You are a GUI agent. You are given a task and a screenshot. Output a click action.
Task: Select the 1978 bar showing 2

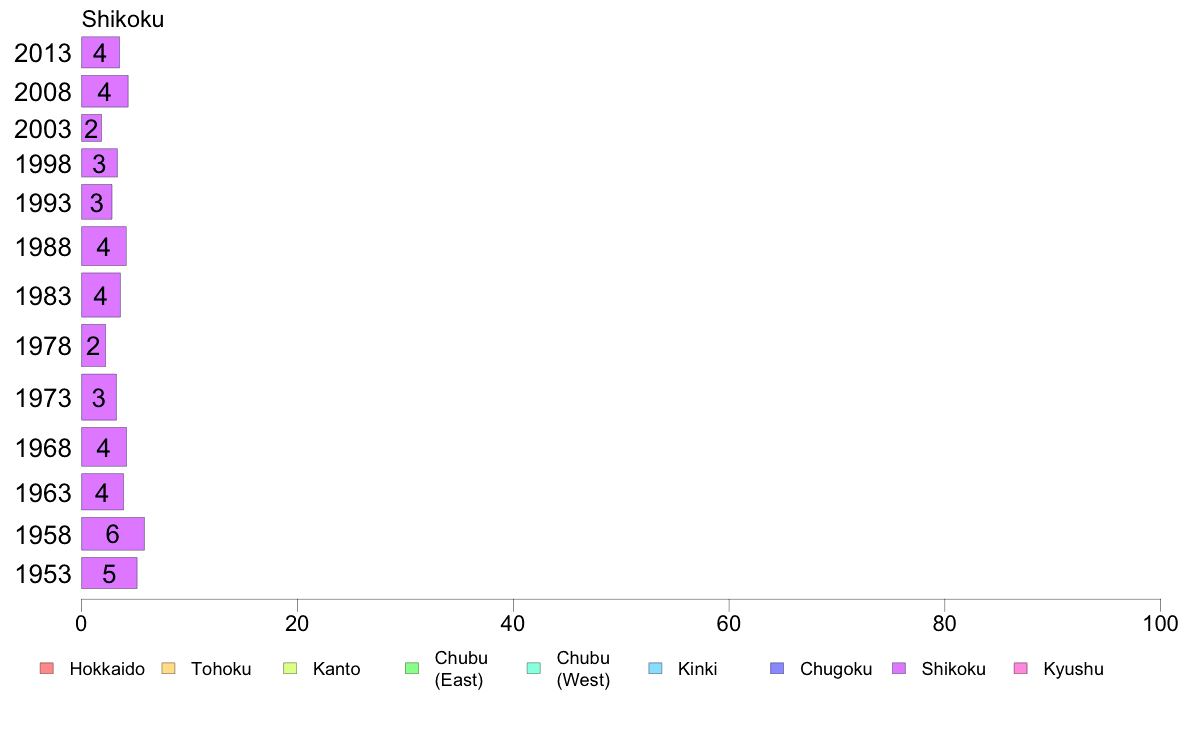(93, 346)
